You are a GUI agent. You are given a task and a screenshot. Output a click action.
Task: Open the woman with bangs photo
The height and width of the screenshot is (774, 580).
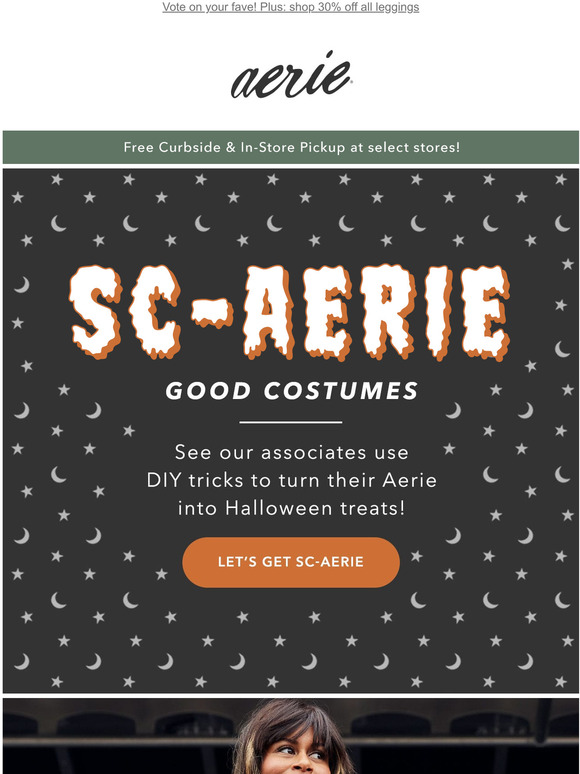[x=291, y=736]
